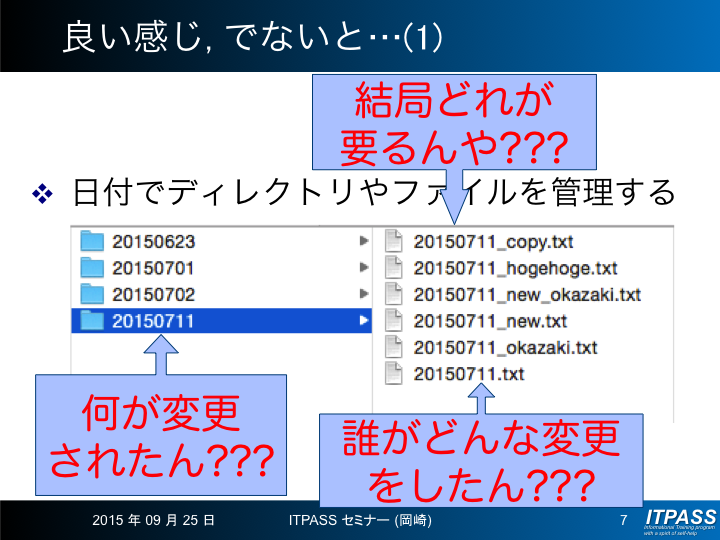Expand the 20150623 folder arrow
Viewport: 720px width, 540px height.
point(364,241)
